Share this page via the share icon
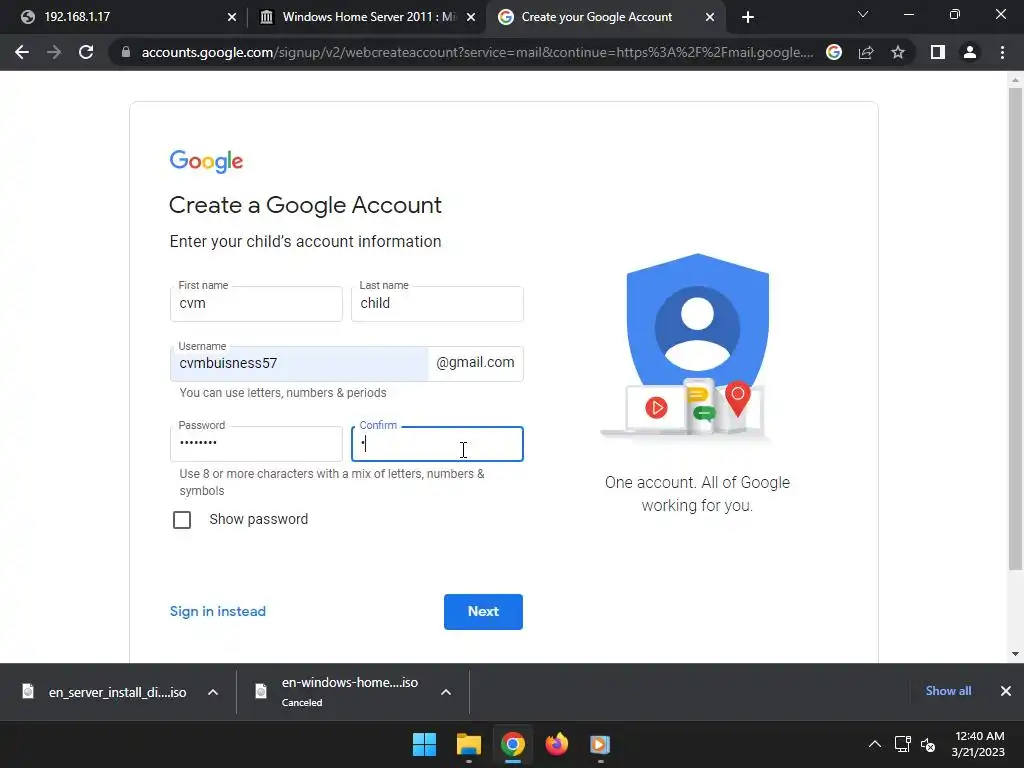 point(866,52)
